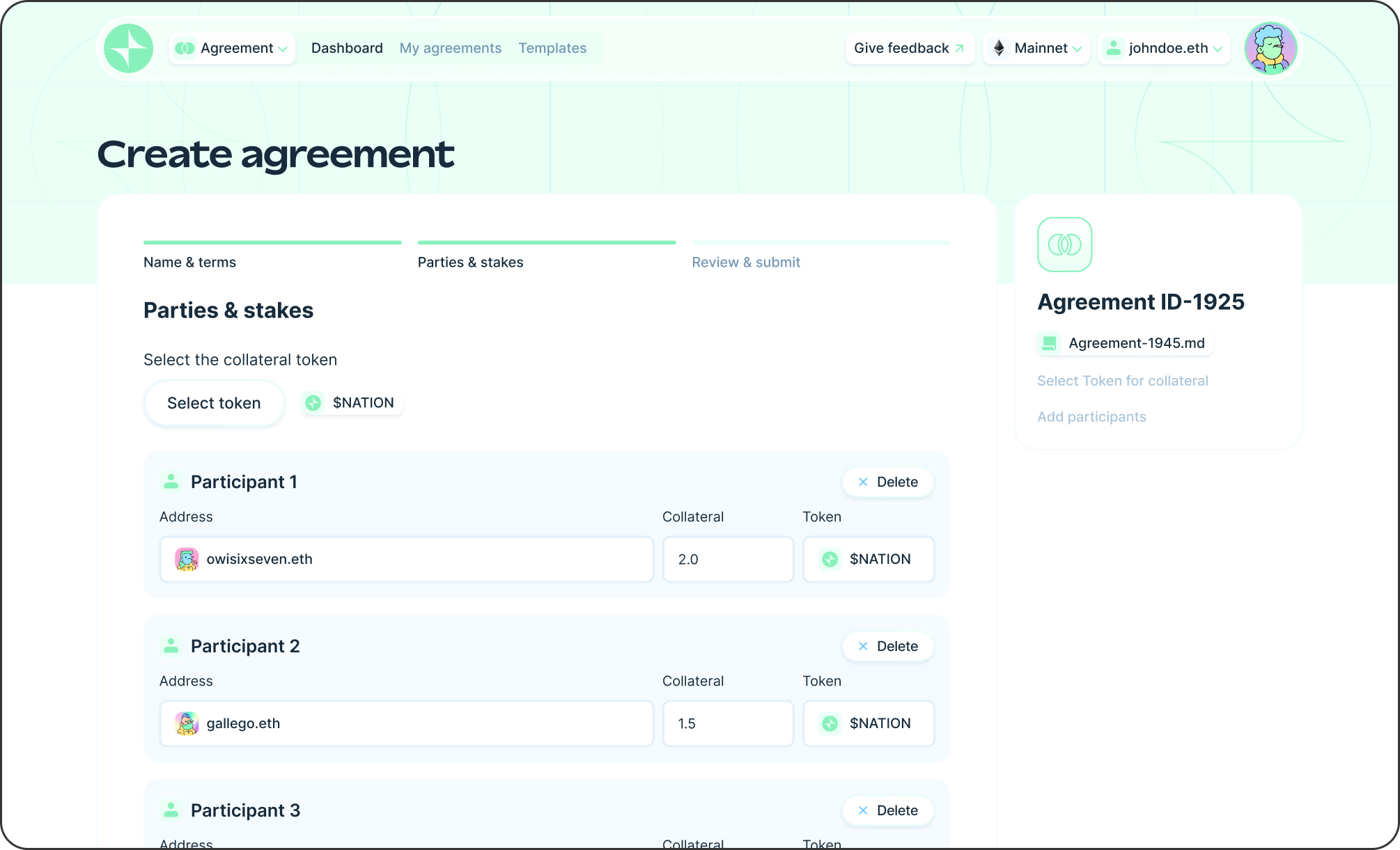Click the $NATION coin icon beside Select token
Image resolution: width=1400 pixels, height=850 pixels.
[313, 403]
